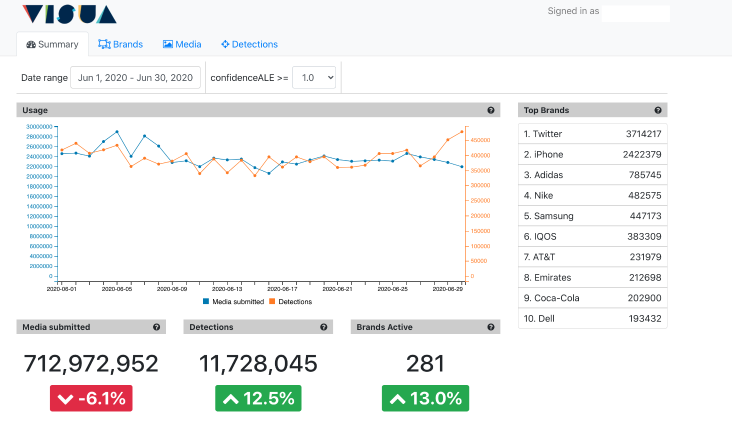Viewport: 732px width, 436px height.
Task: Click the Brands tab icon
Action: (x=104, y=44)
